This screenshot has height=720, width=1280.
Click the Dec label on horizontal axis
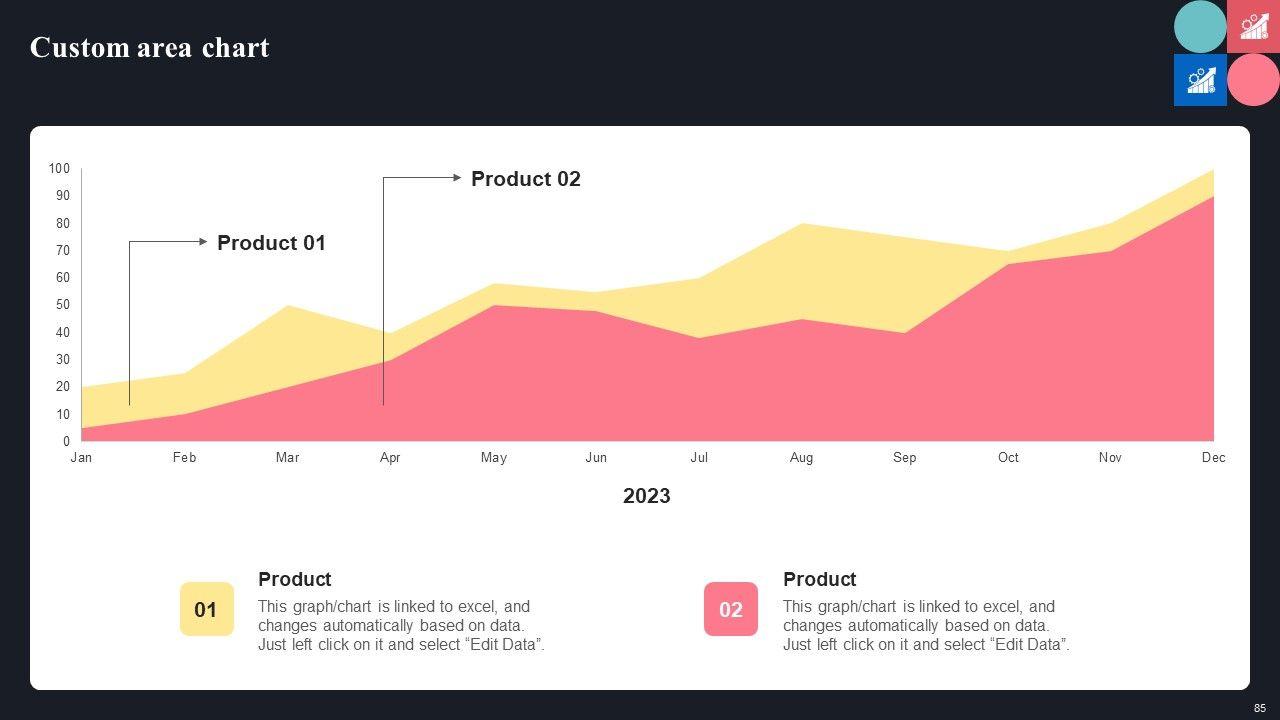click(x=1213, y=458)
